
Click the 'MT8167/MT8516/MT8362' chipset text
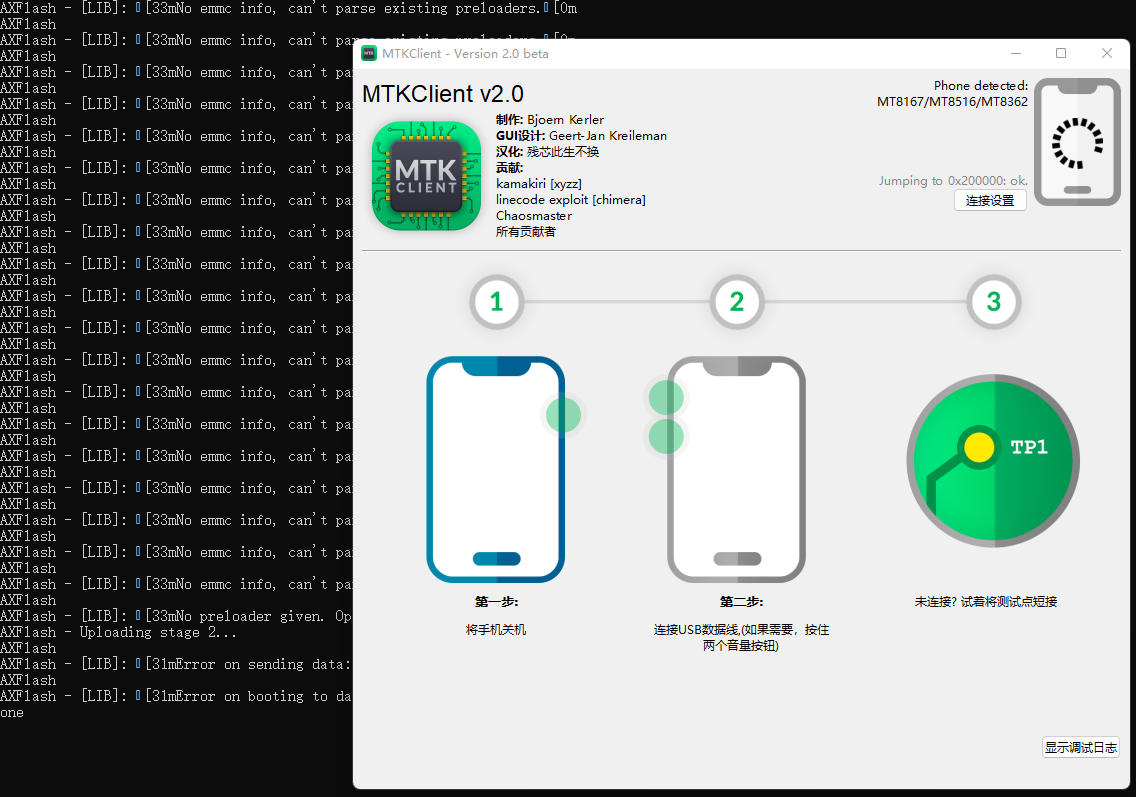[x=952, y=101]
